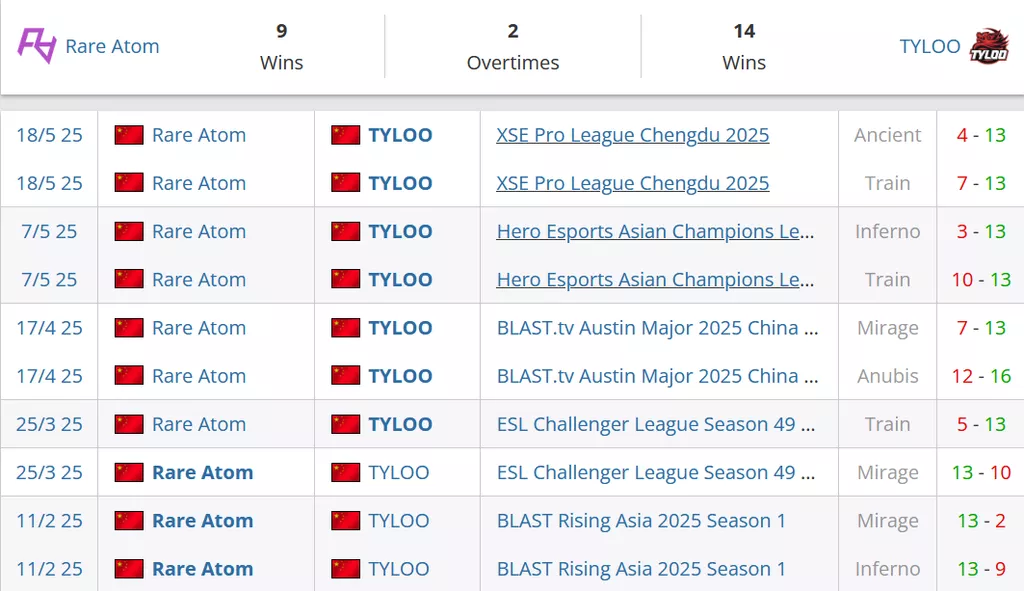Image resolution: width=1024 pixels, height=591 pixels.
Task: Click the 13 - 2 Mirage score
Action: coord(981,521)
